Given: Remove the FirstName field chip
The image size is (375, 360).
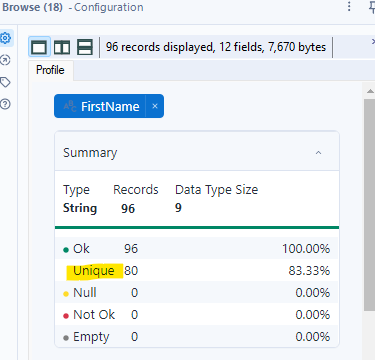Looking at the screenshot, I should point(155,106).
